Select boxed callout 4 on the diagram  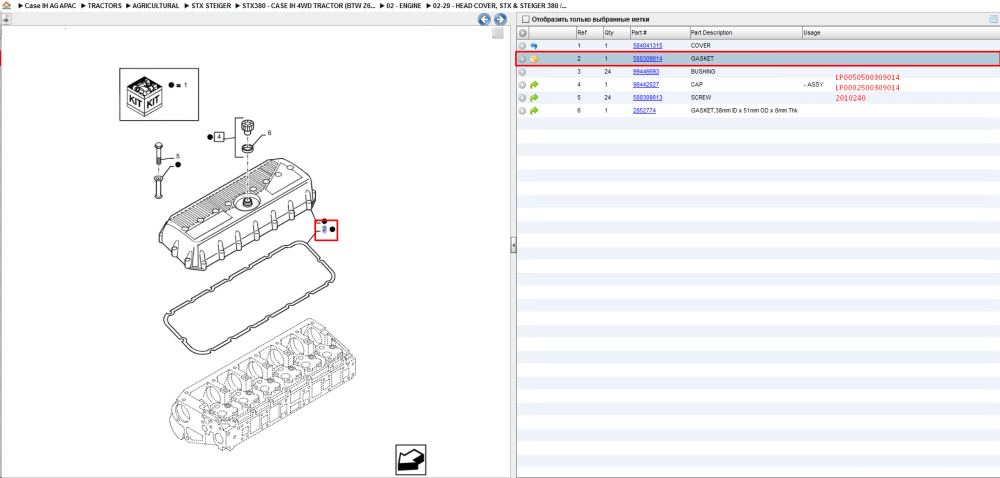pyautogui.click(x=219, y=136)
